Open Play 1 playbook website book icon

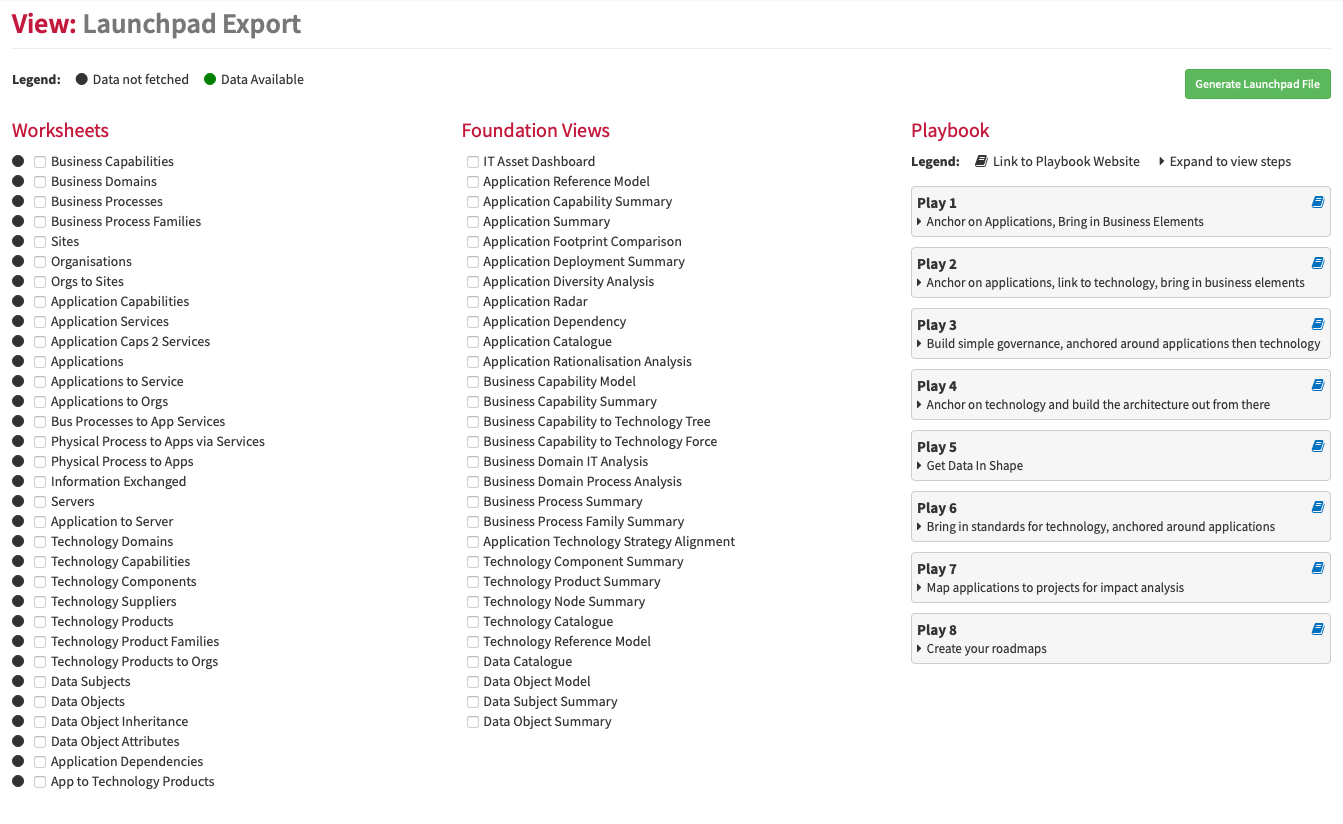[1317, 202]
